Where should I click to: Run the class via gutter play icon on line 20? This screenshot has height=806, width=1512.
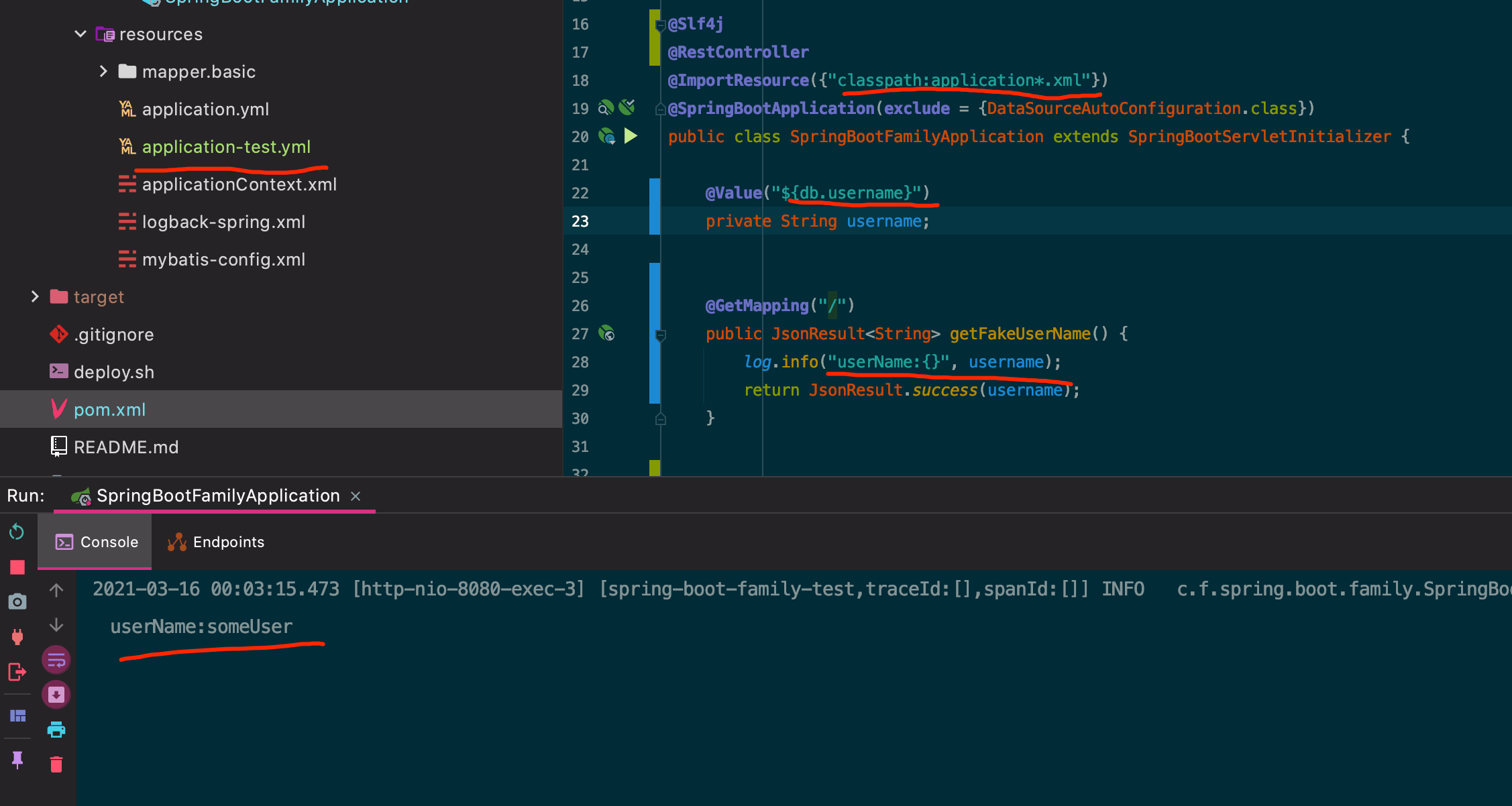(x=630, y=136)
